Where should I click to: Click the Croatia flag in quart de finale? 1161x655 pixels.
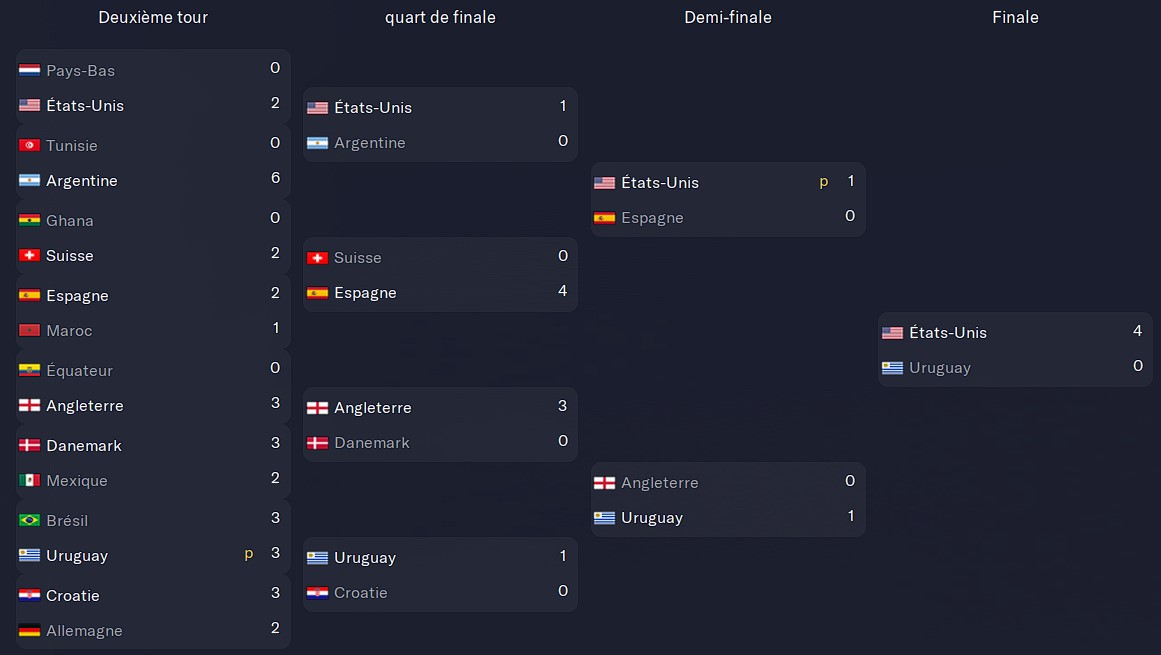[318, 593]
